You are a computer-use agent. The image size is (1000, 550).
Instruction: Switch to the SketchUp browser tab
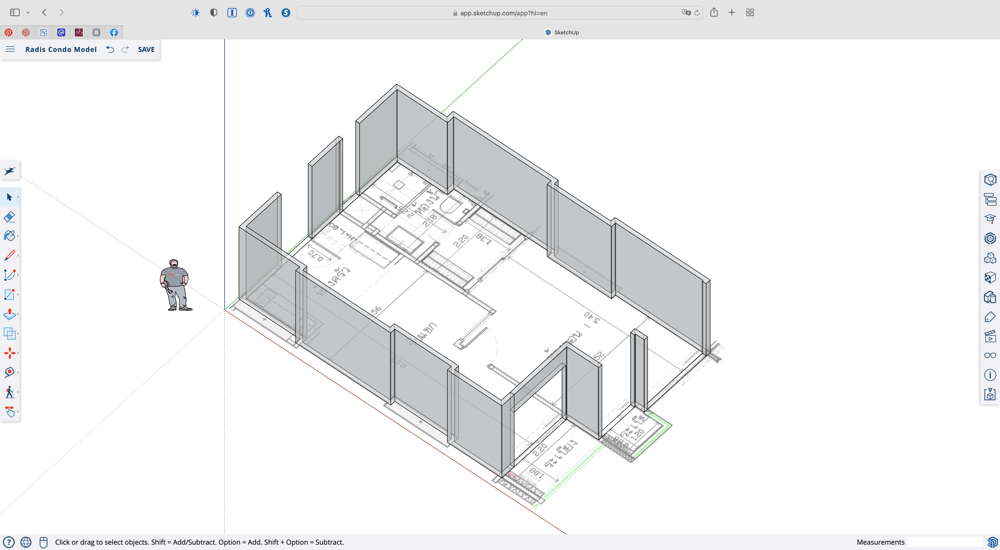coord(562,32)
